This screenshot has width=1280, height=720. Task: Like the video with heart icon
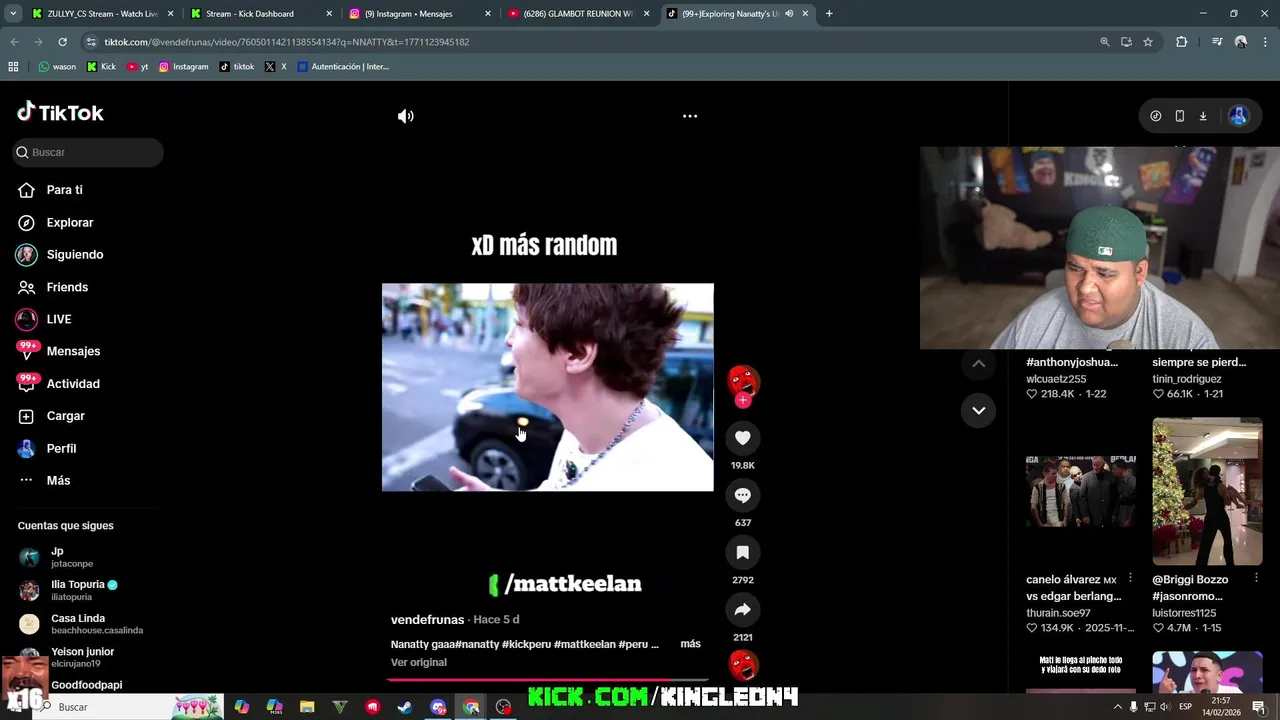[x=743, y=438]
